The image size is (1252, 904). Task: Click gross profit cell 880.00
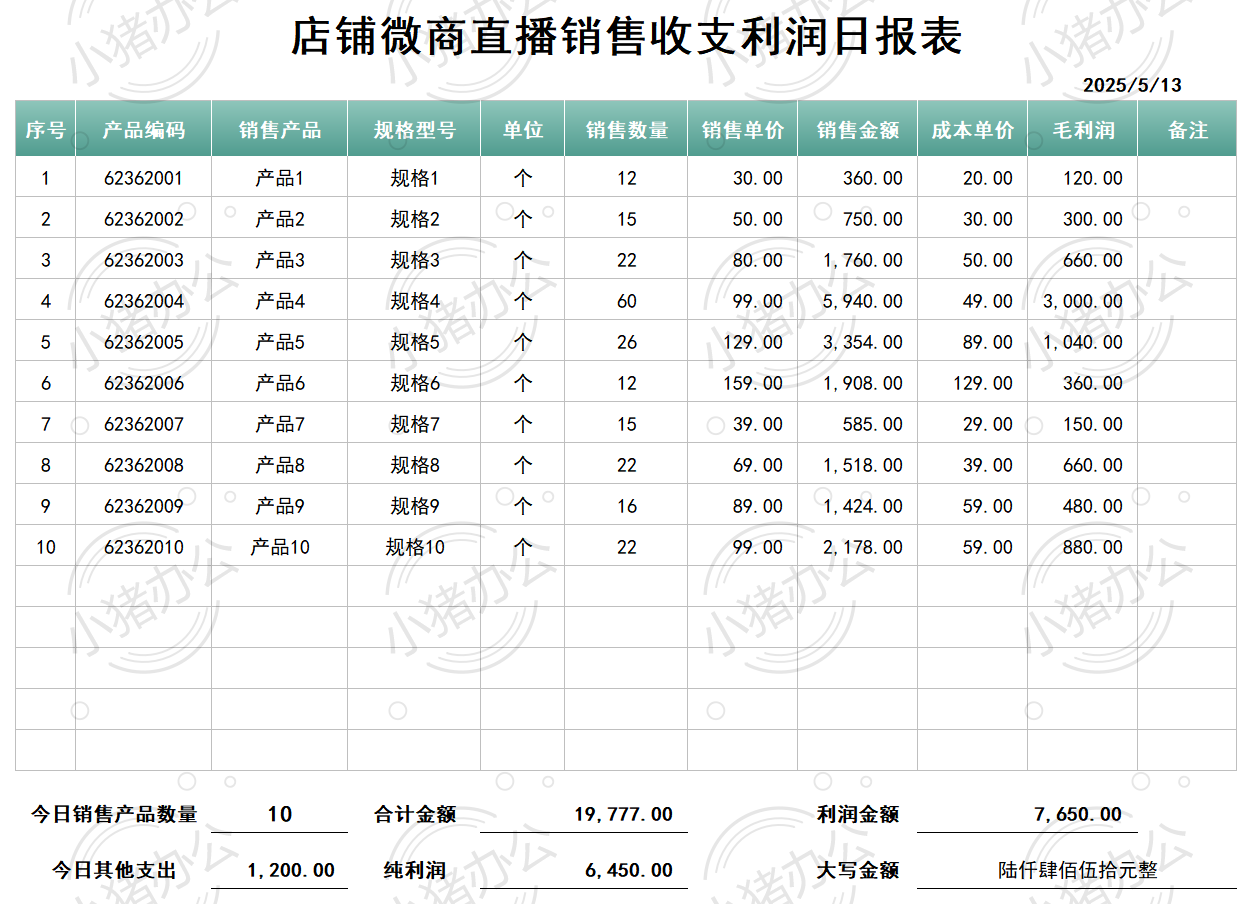(1083, 547)
